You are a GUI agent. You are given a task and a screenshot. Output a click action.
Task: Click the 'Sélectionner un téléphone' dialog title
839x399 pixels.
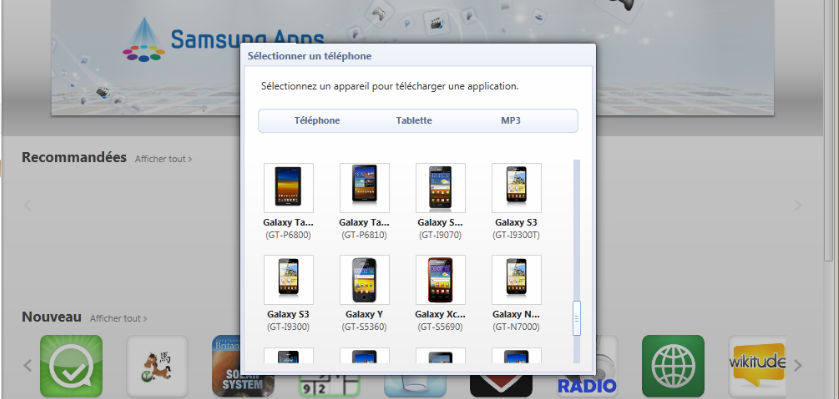pyautogui.click(x=309, y=56)
